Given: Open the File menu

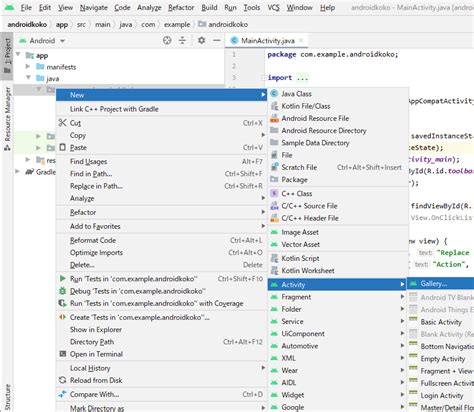Looking at the screenshot, I should coord(26,7).
